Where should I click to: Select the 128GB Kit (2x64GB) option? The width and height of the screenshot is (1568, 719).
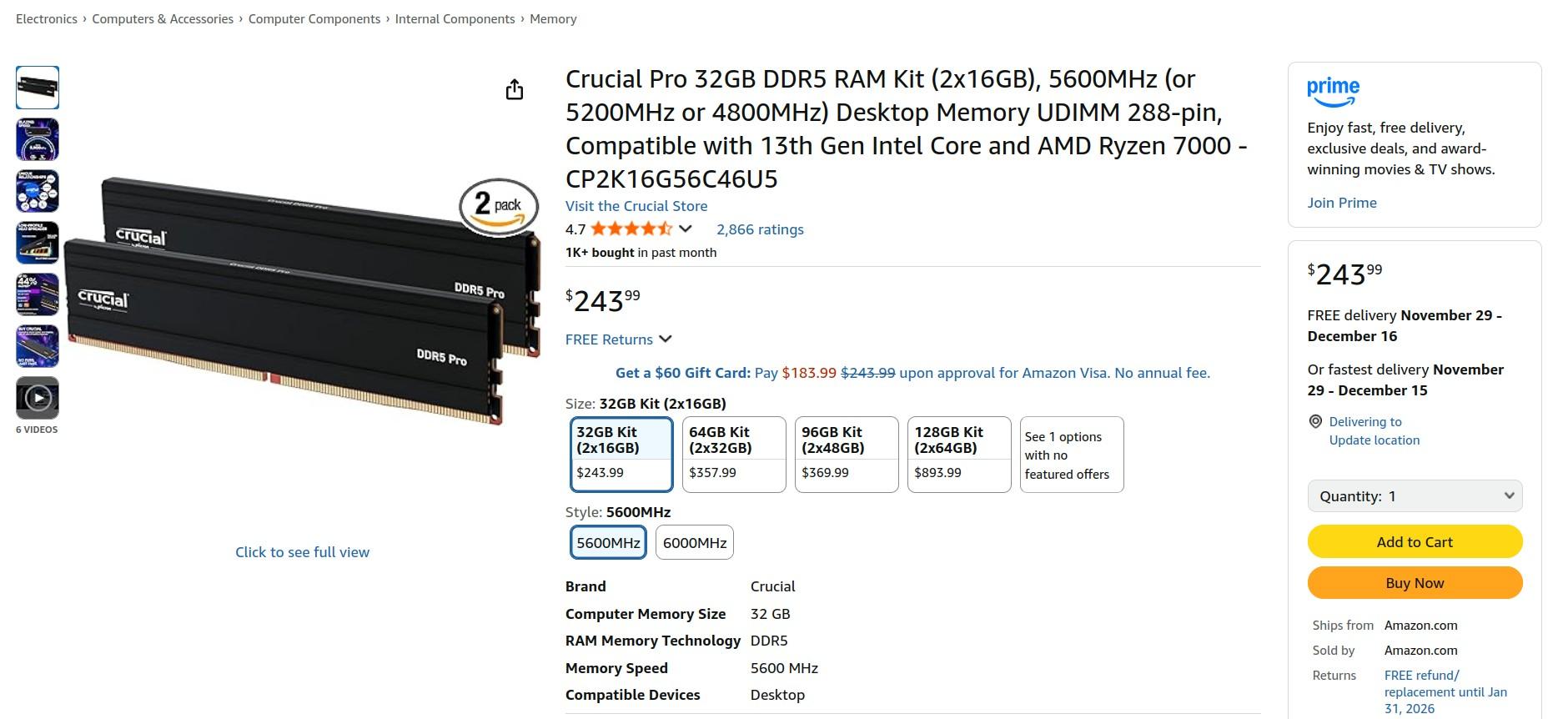click(959, 454)
